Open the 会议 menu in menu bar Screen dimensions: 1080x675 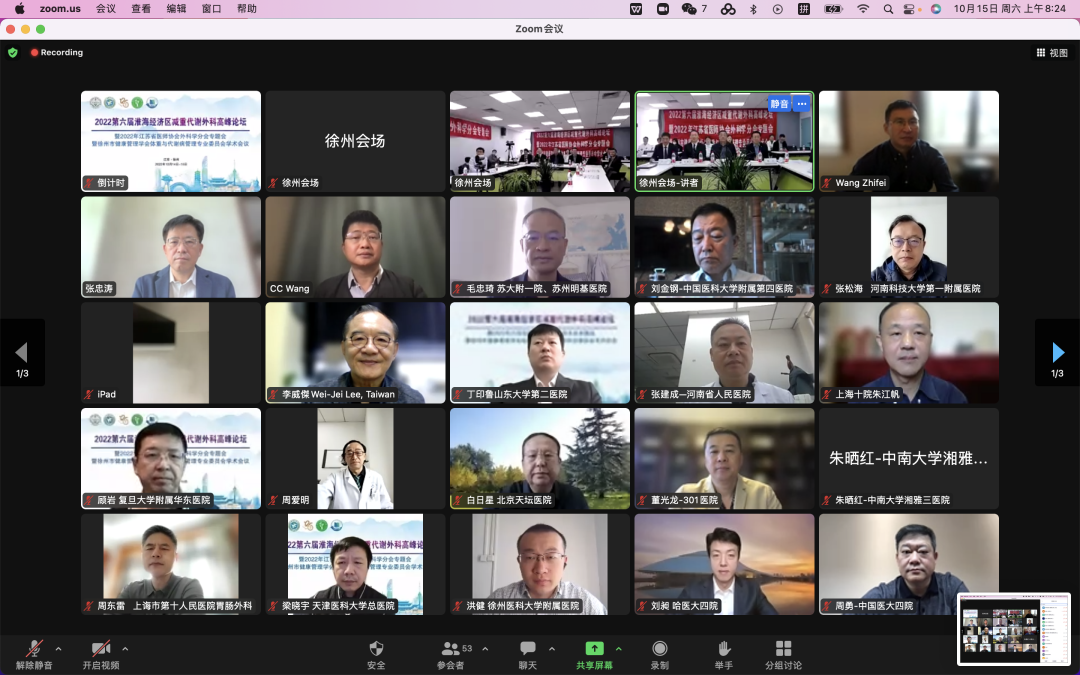(105, 9)
